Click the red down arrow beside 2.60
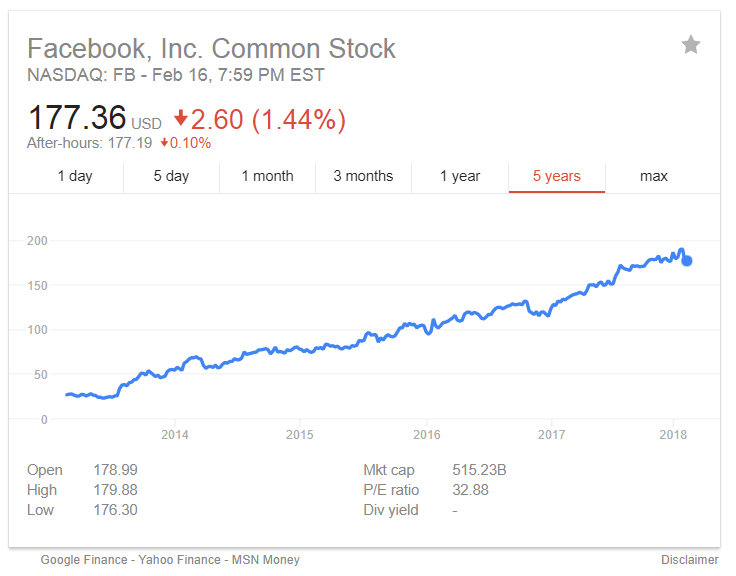Screen dimensions: 736x576 pos(181,118)
